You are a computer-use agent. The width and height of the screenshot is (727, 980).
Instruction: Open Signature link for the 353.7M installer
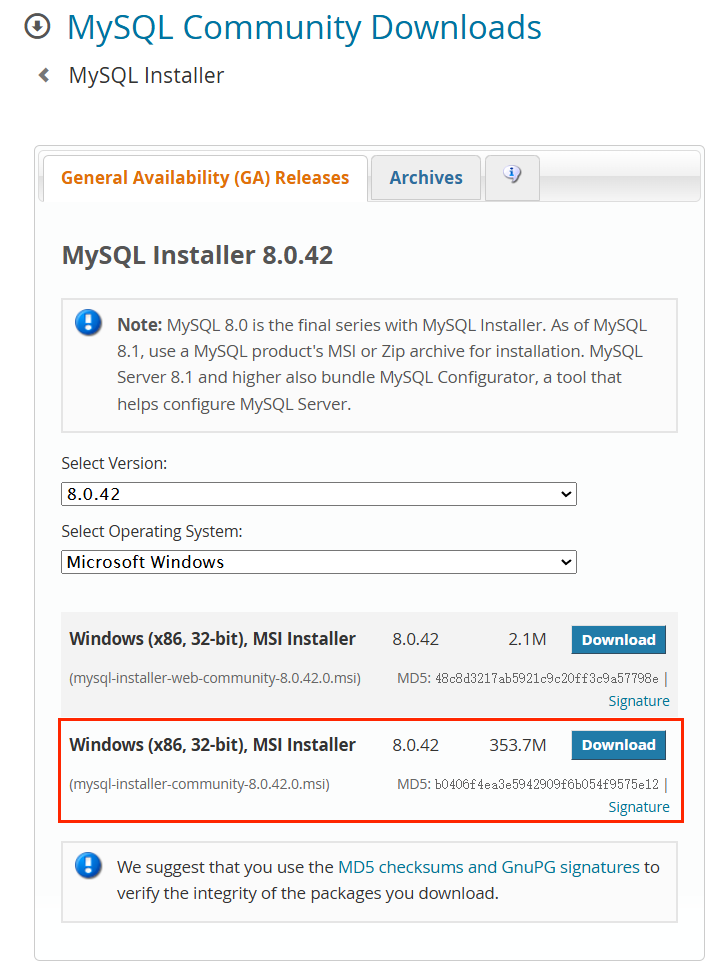coord(639,807)
